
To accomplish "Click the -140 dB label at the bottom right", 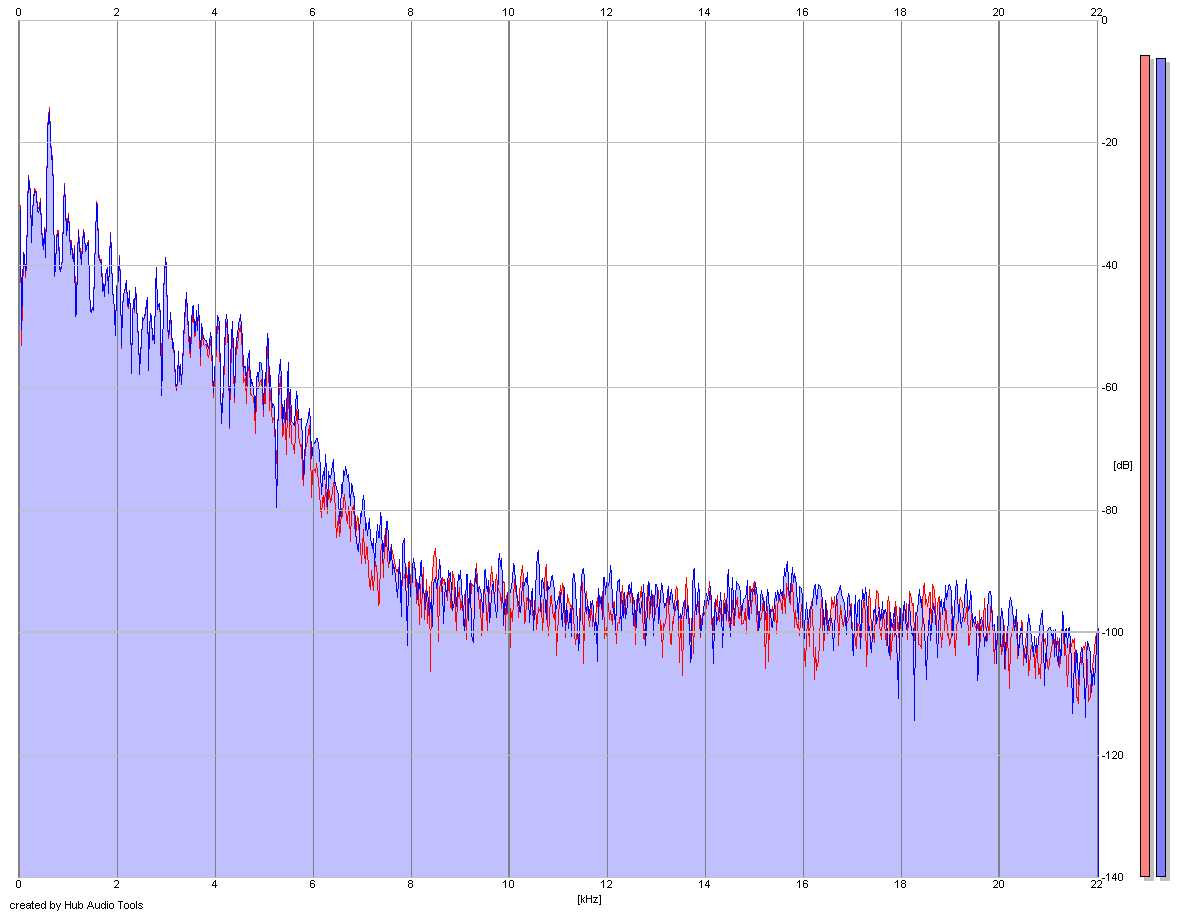I will tap(1112, 877).
